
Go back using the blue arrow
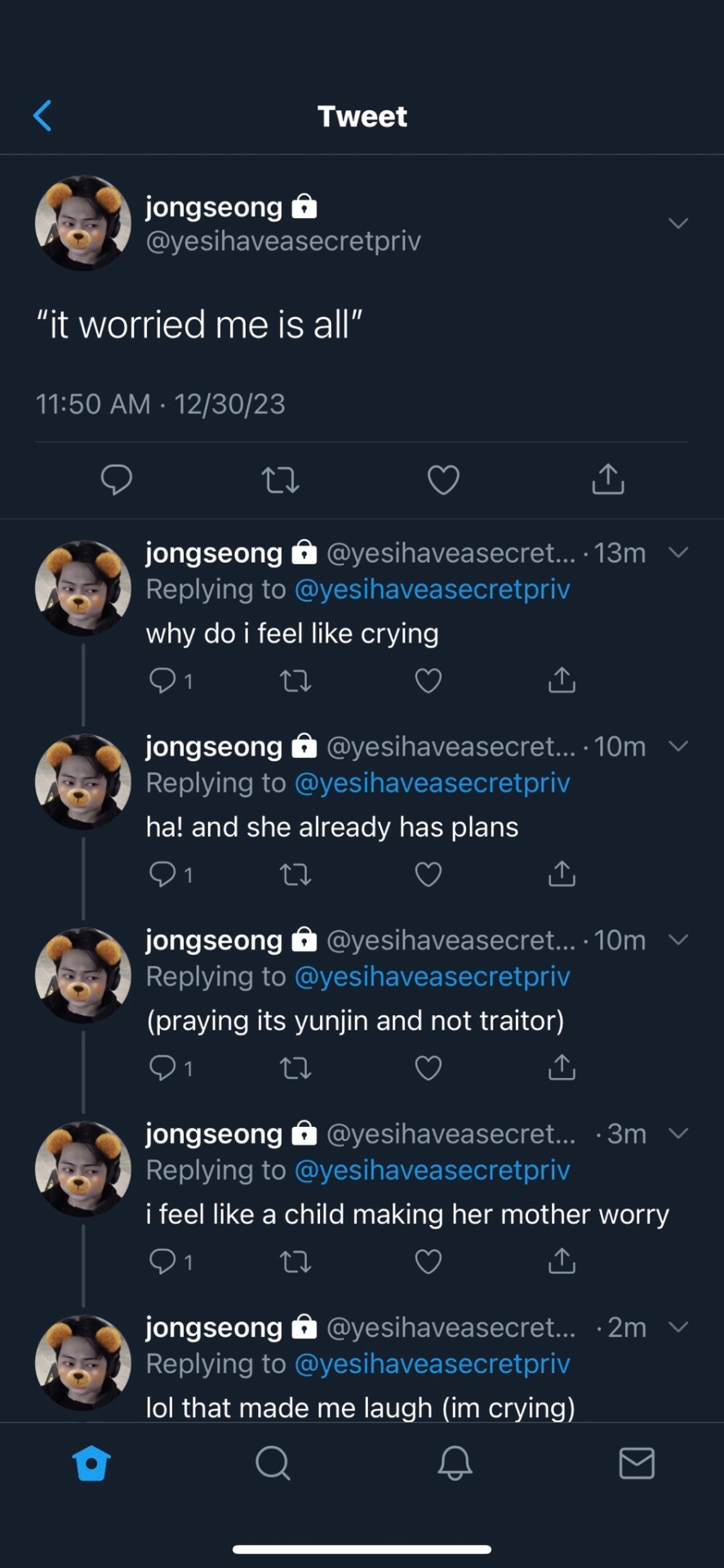pos(42,116)
